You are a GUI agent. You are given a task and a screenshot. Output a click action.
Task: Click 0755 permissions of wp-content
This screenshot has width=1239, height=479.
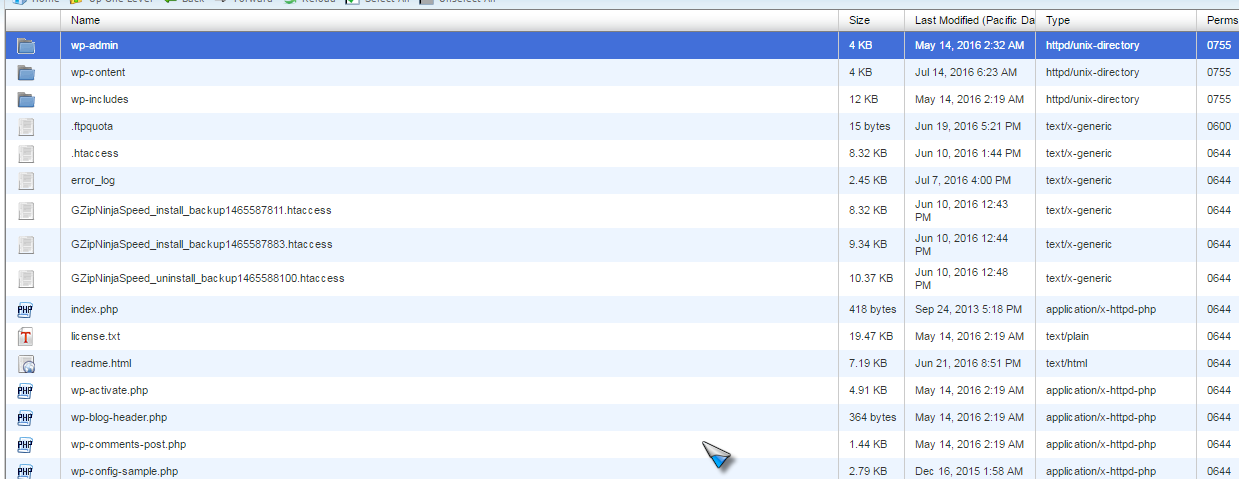1218,73
